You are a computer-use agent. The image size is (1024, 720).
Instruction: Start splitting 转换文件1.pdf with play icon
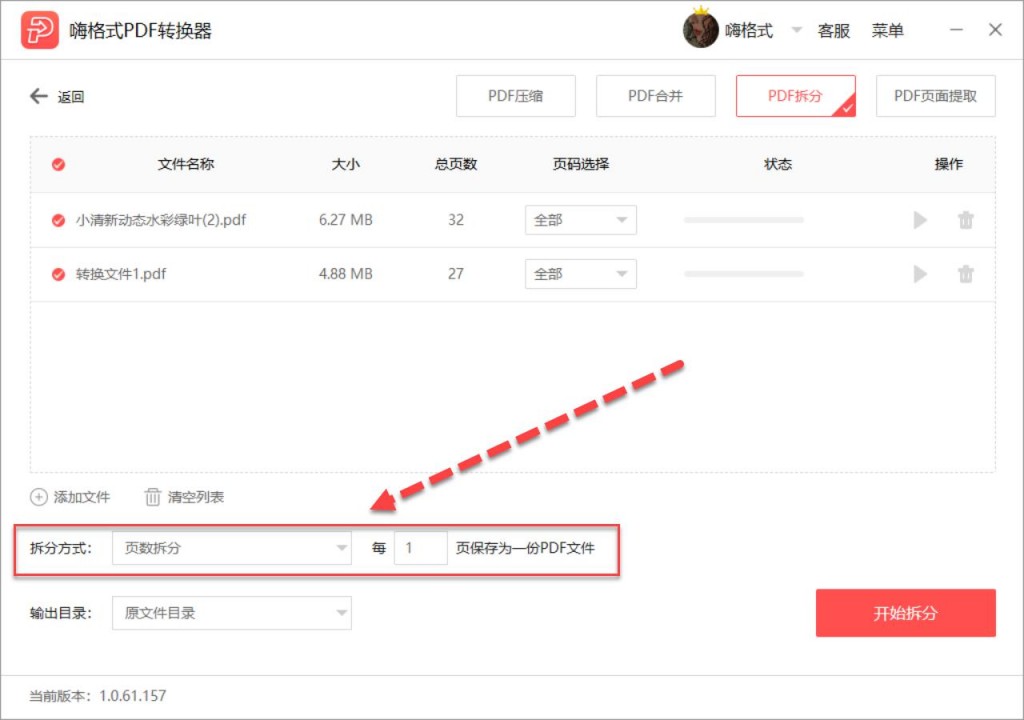[920, 274]
